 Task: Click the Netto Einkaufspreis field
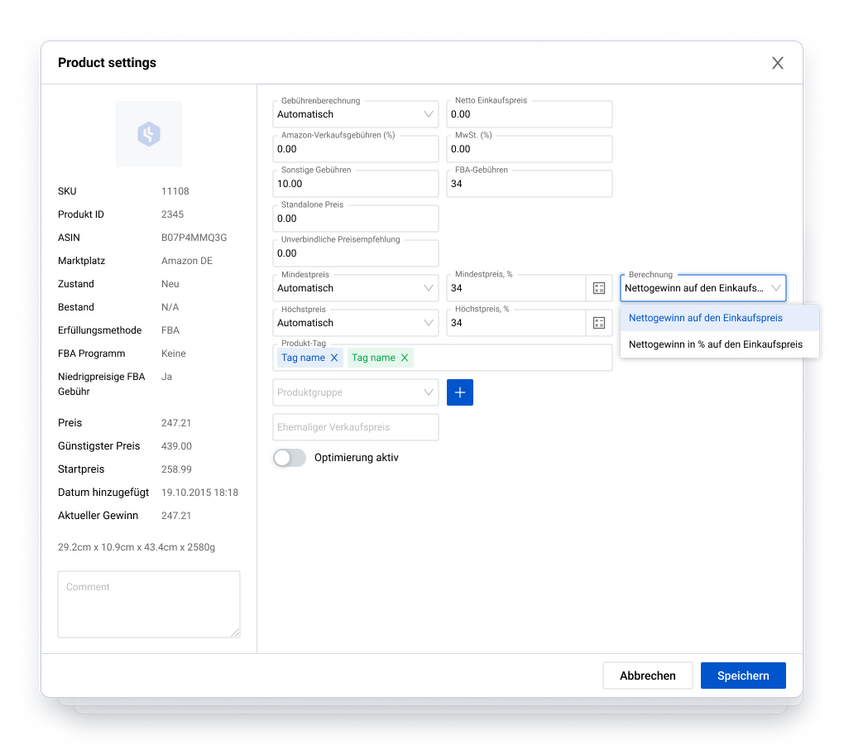pyautogui.click(x=529, y=114)
